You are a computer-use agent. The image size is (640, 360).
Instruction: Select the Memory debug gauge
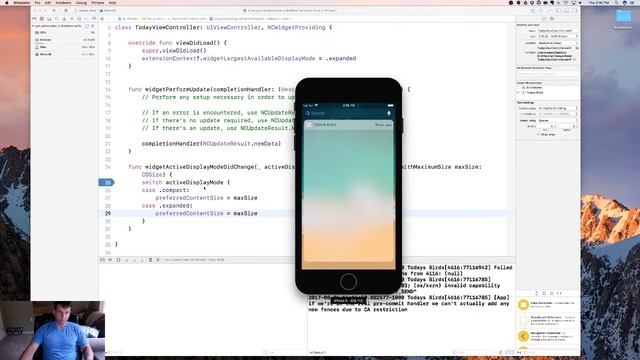[64, 40]
